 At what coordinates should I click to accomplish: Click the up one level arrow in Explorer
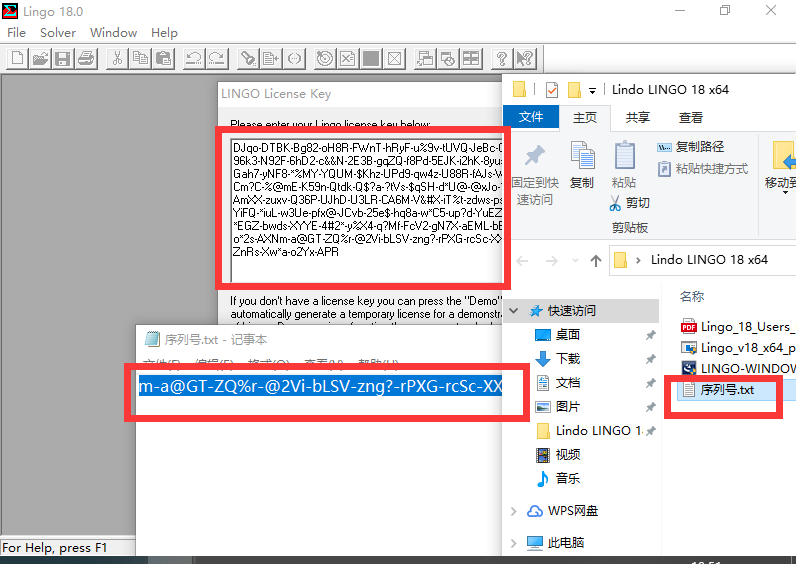(x=595, y=261)
